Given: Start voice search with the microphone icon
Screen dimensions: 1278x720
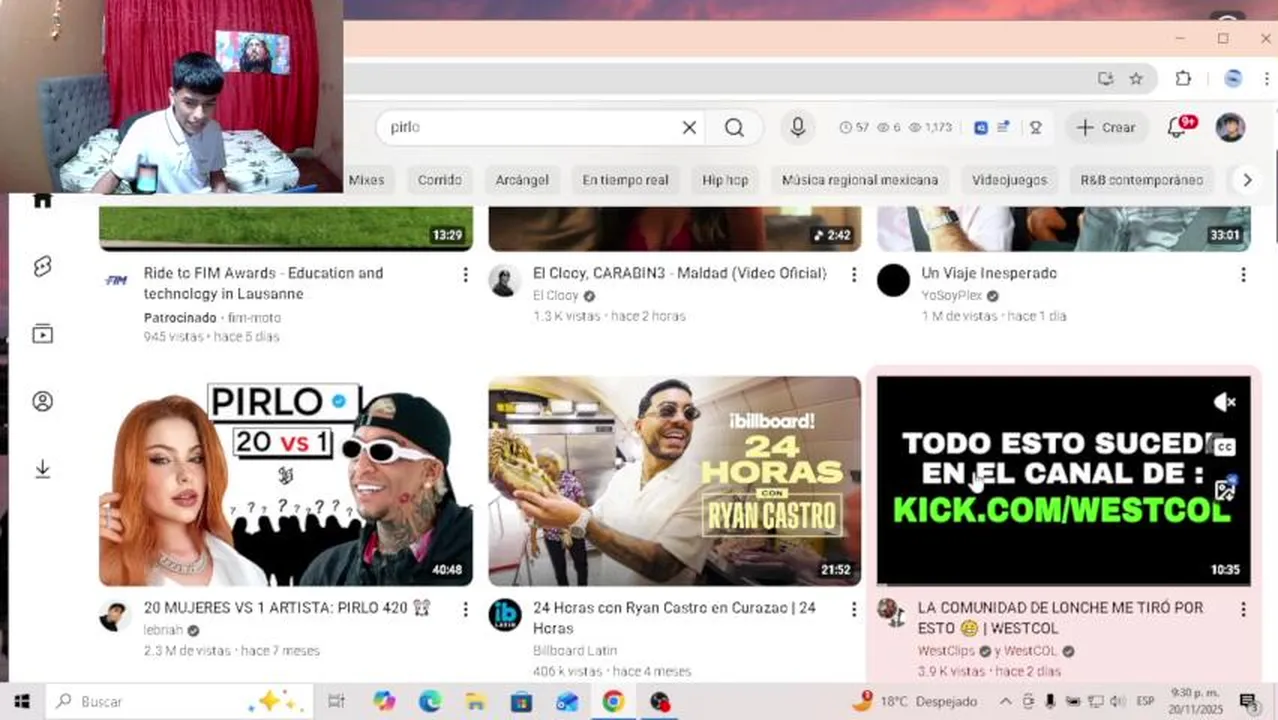Looking at the screenshot, I should click(797, 127).
